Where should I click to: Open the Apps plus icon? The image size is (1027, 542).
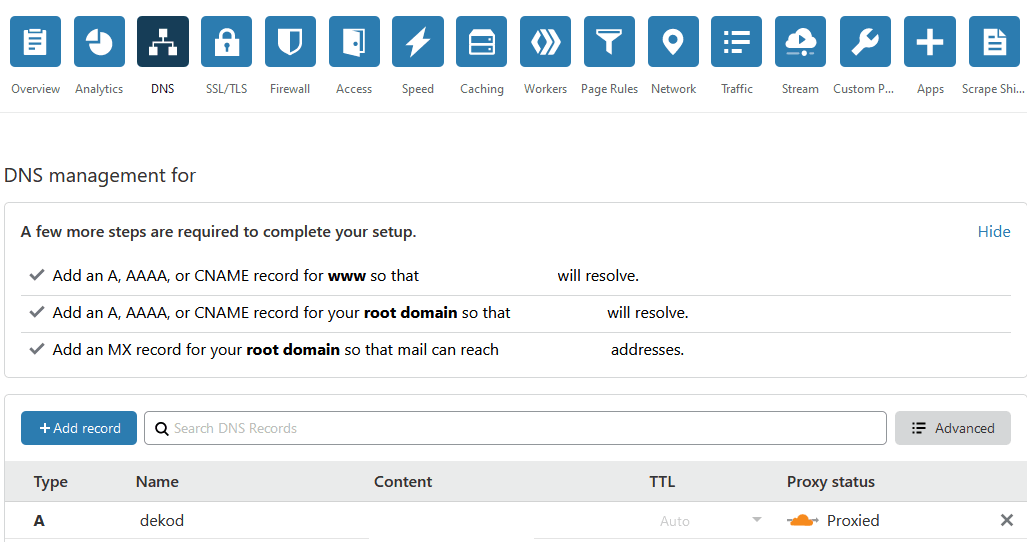930,42
